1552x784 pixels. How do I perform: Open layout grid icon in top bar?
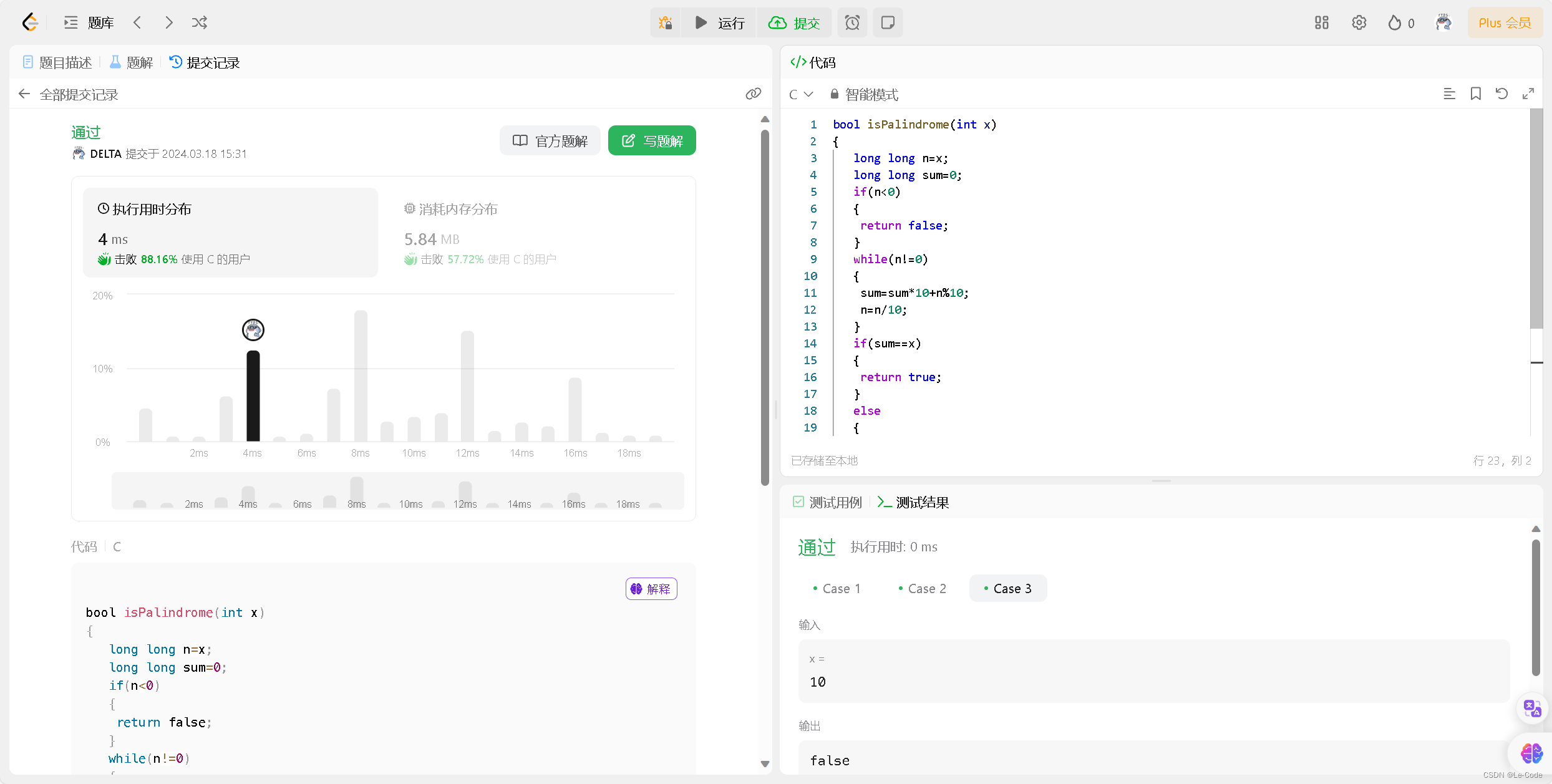[x=1321, y=23]
